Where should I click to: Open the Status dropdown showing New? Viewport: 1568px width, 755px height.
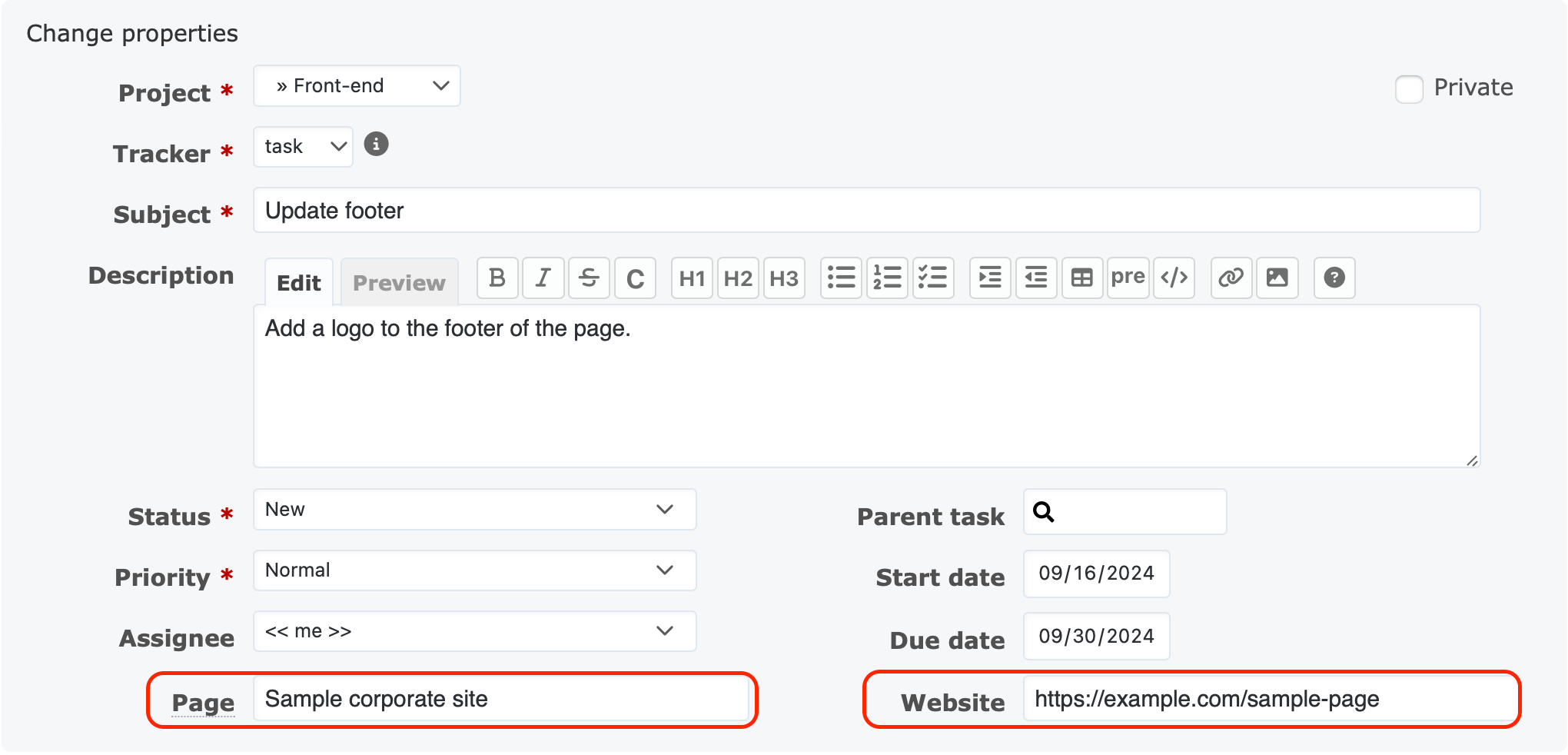coord(474,510)
